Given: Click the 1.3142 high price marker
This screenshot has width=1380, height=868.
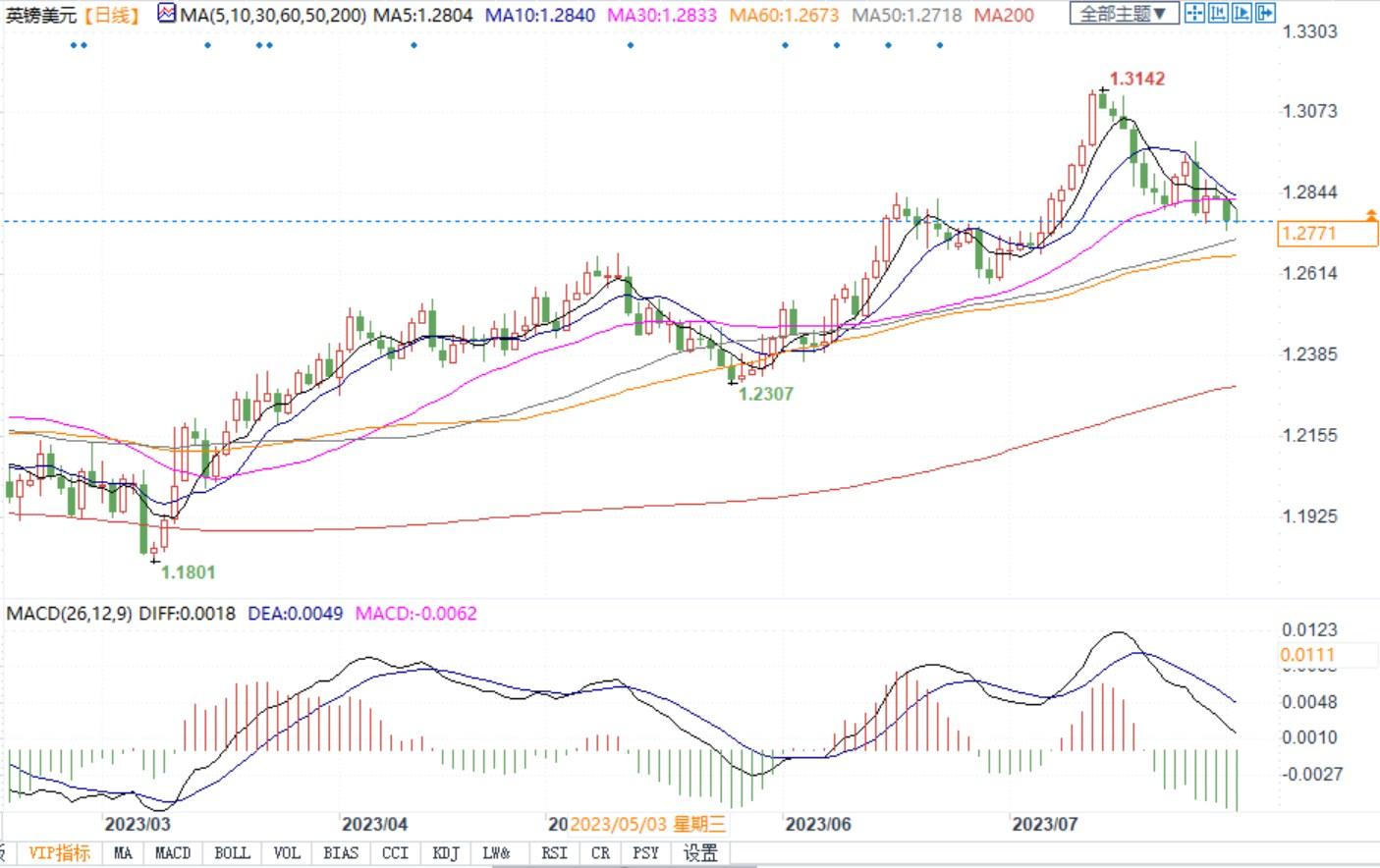Looking at the screenshot, I should (x=1136, y=79).
